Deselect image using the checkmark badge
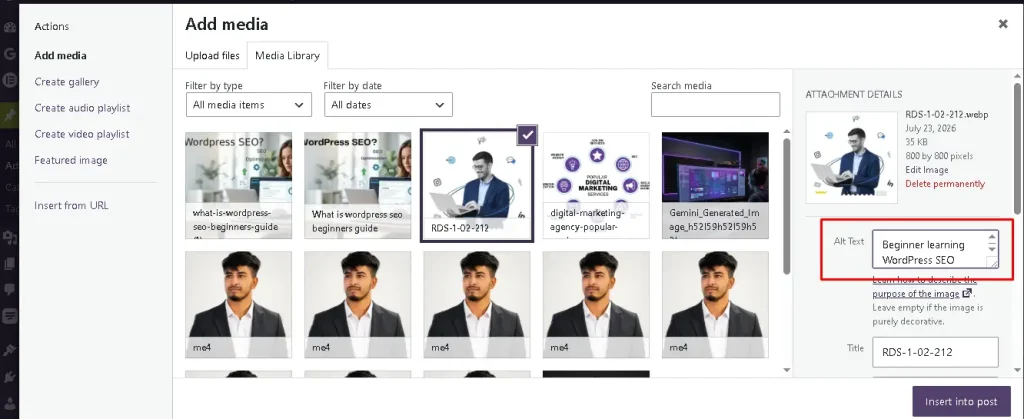 pos(528,135)
